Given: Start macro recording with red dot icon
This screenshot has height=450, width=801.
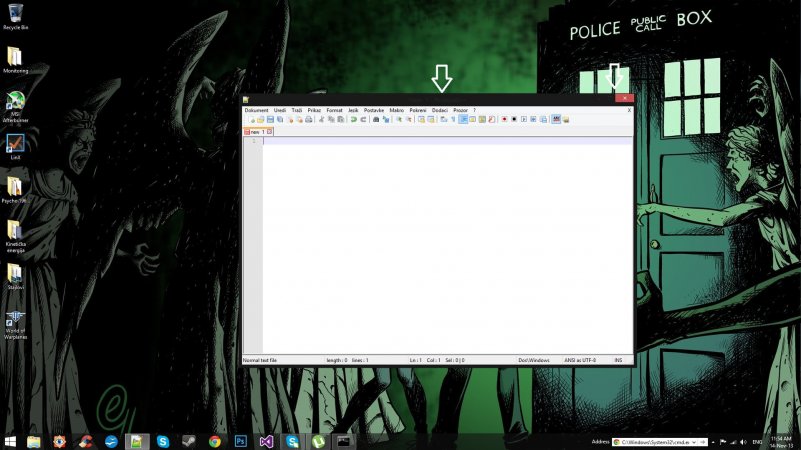Looking at the screenshot, I should pyautogui.click(x=504, y=120).
